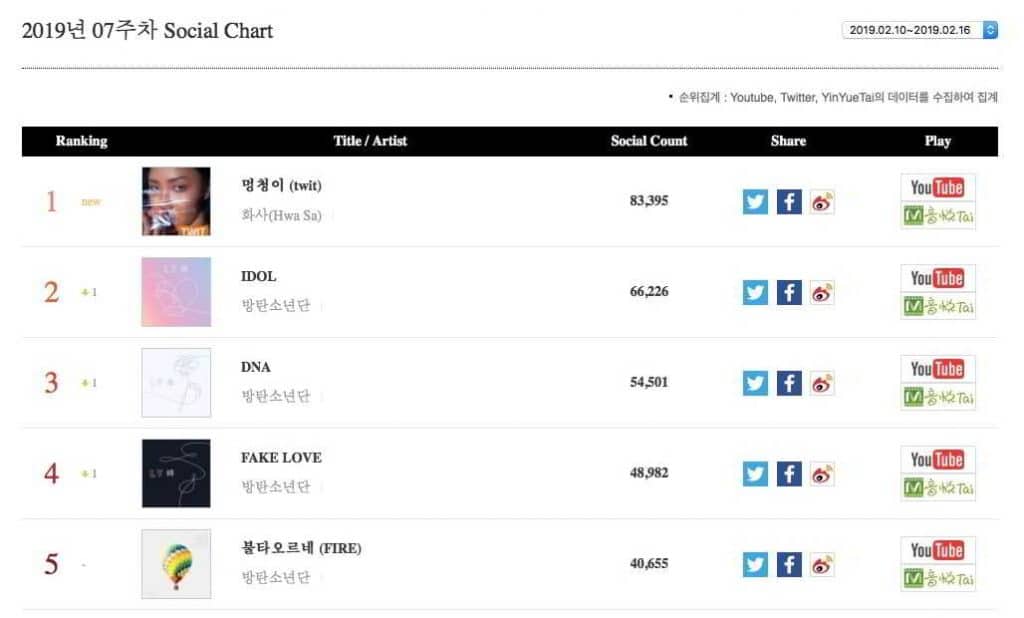Open the 화사(Hwa Sa) artist link
The image size is (1024, 618).
pos(281,215)
